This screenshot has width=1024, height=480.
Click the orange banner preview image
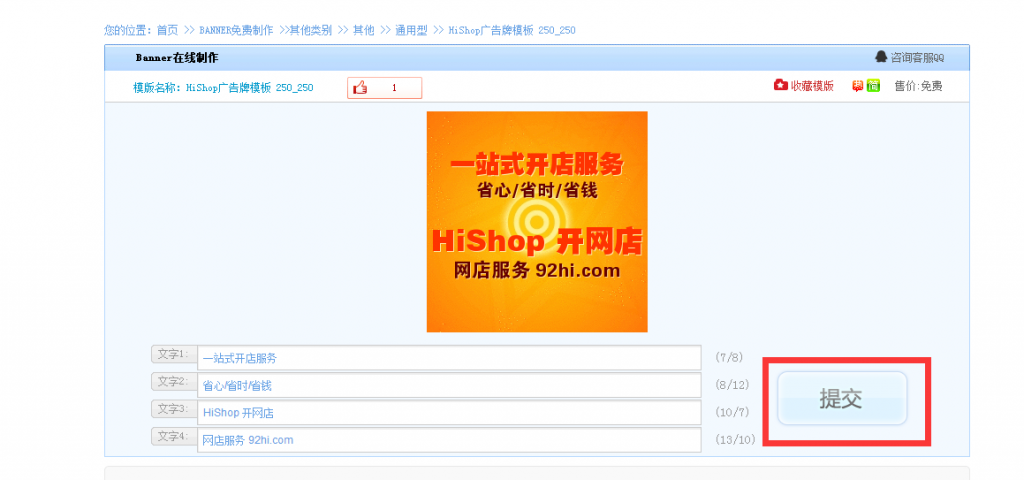[537, 221]
